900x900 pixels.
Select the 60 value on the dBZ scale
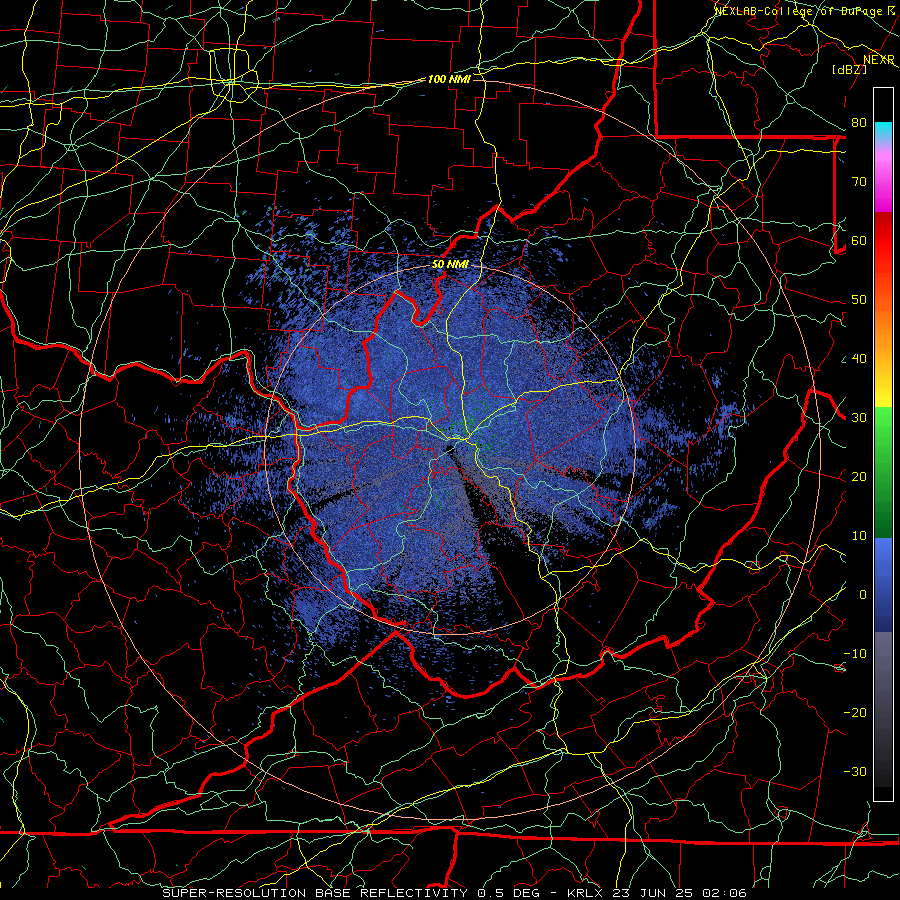pos(859,240)
